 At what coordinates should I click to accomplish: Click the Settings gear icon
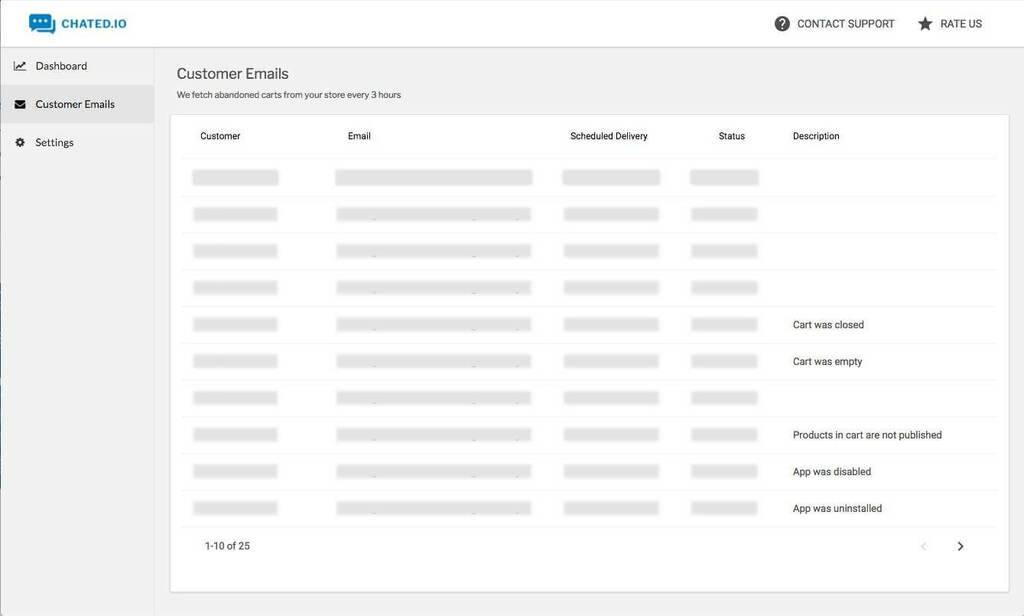click(x=20, y=142)
